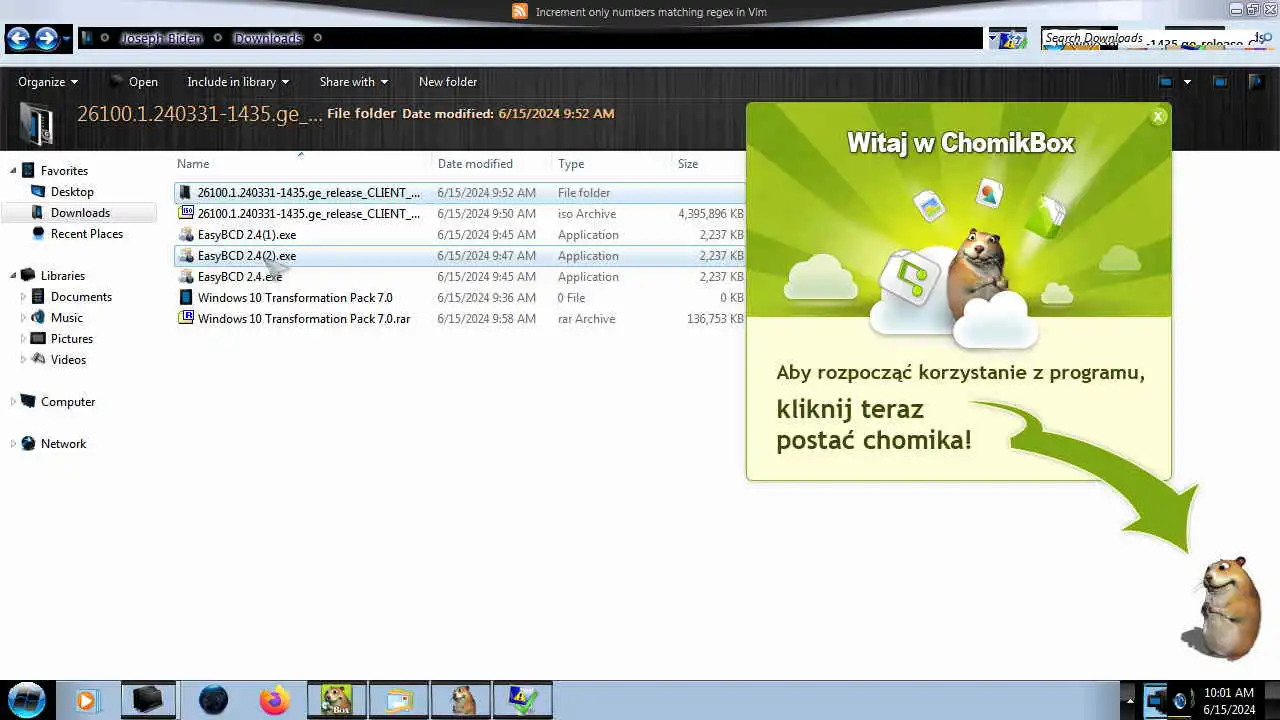Go forward with the Forward arrow button
Viewport: 1280px width, 720px height.
(x=46, y=39)
